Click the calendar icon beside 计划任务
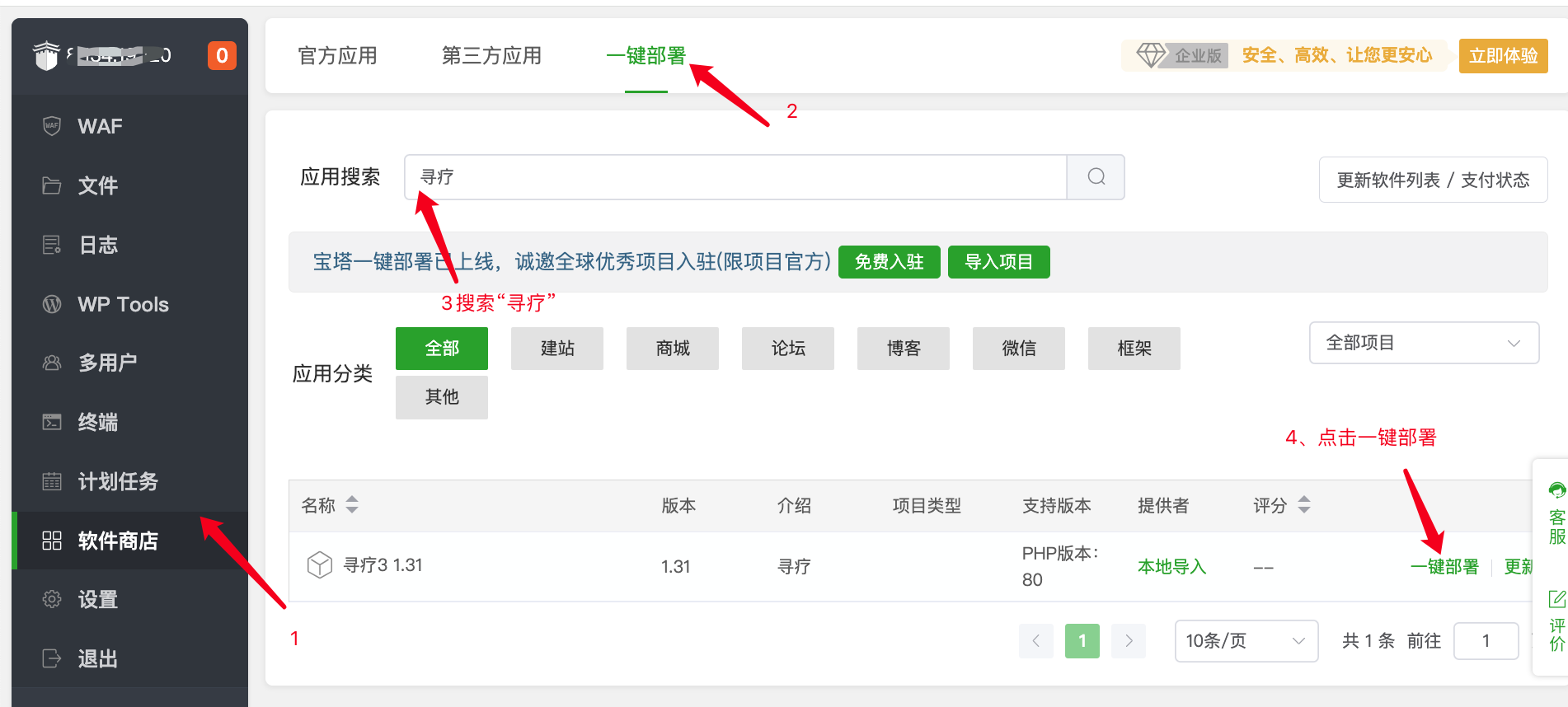 (52, 481)
